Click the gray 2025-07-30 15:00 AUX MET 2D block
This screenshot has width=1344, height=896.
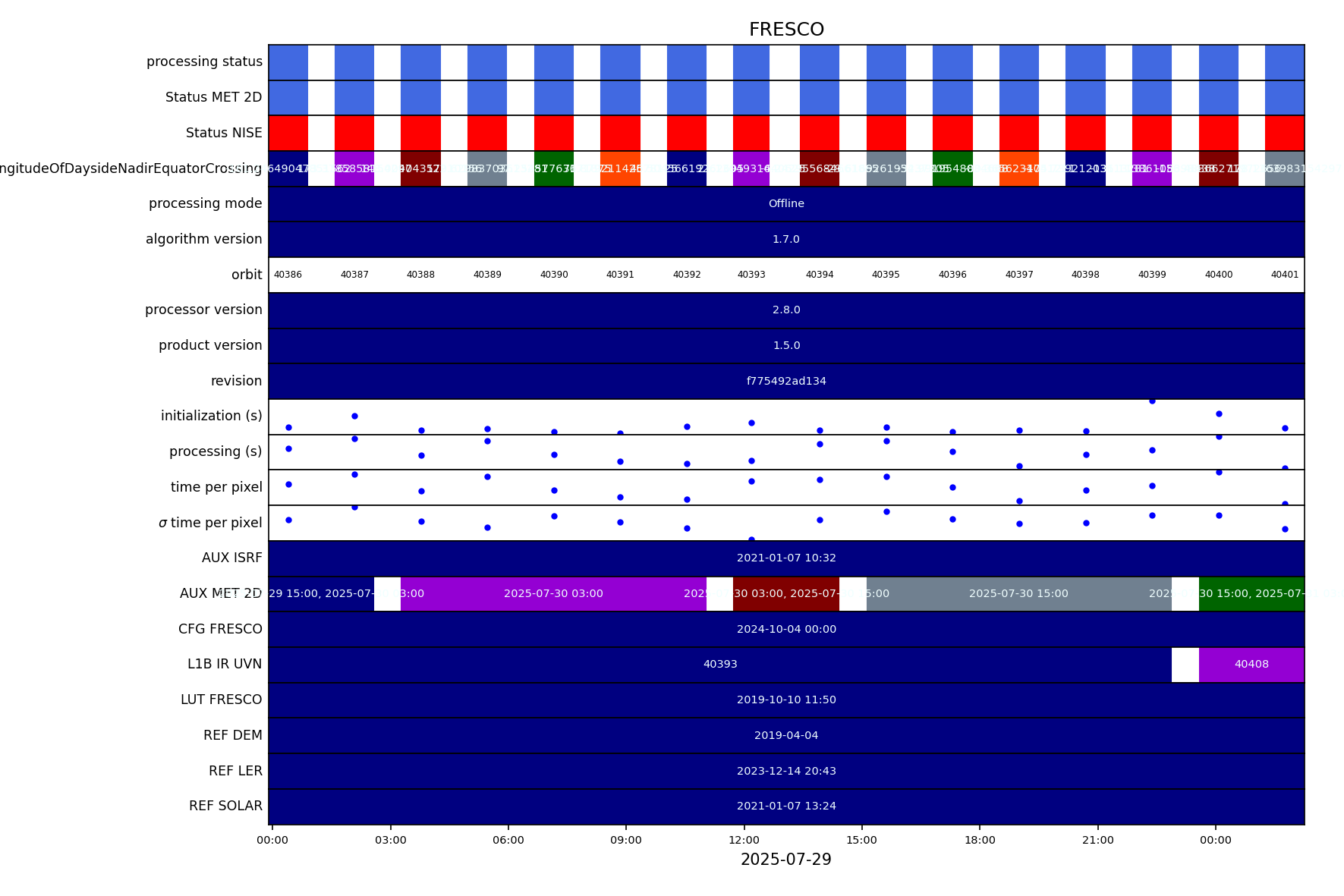[1018, 593]
